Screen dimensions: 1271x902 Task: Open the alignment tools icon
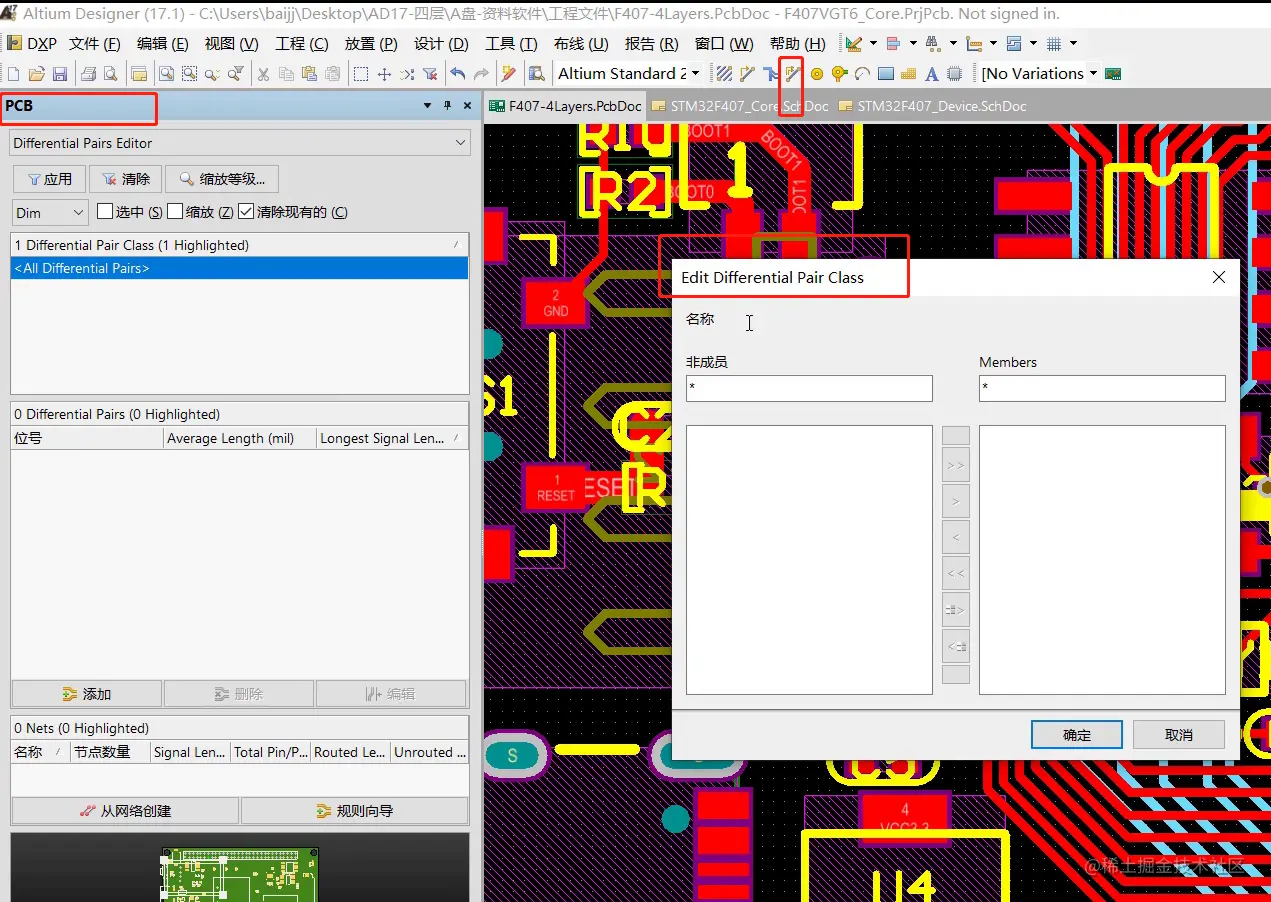pos(893,44)
